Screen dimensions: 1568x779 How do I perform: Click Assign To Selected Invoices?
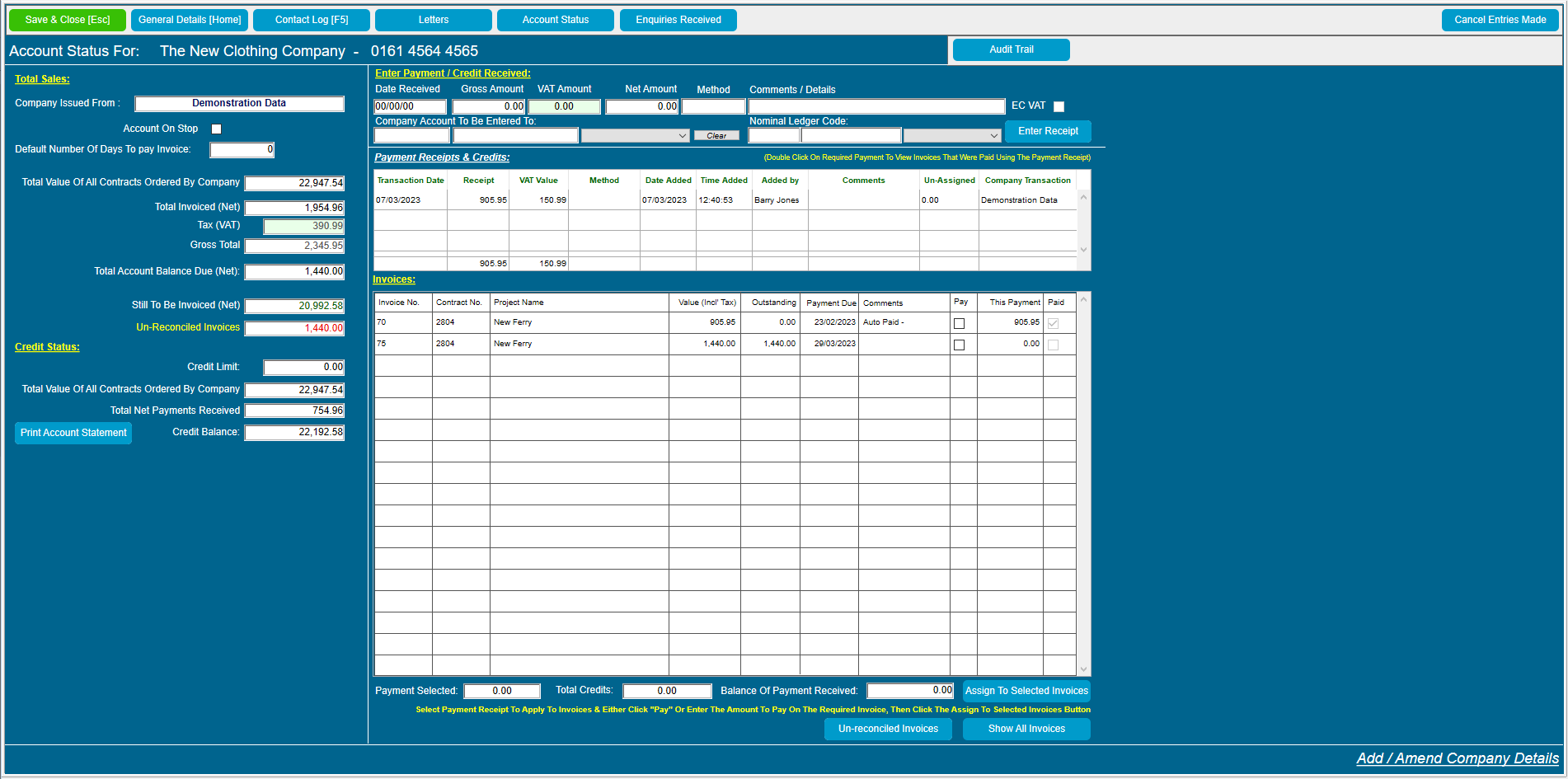[1026, 691]
